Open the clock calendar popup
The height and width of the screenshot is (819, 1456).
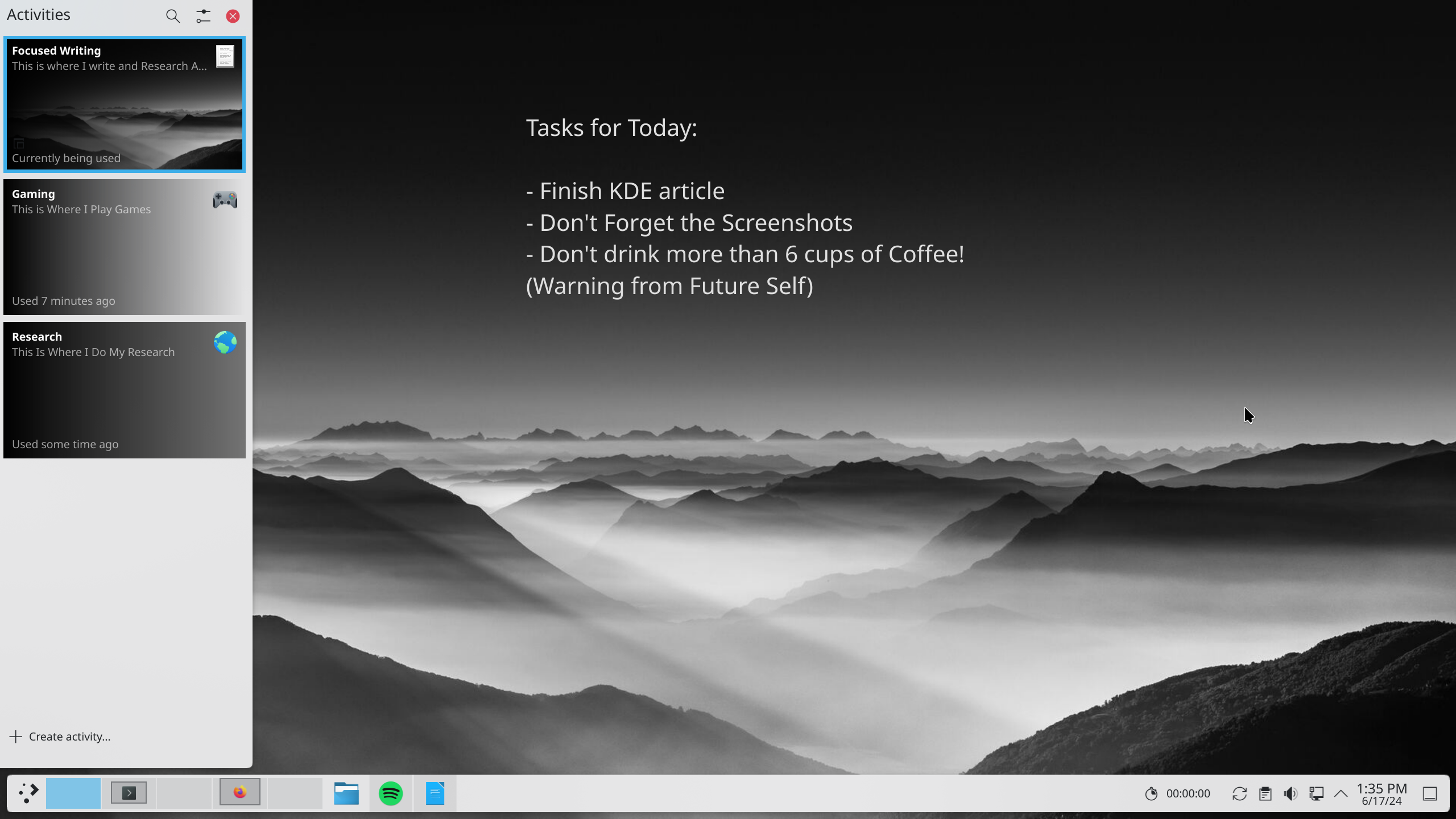click(1381, 793)
